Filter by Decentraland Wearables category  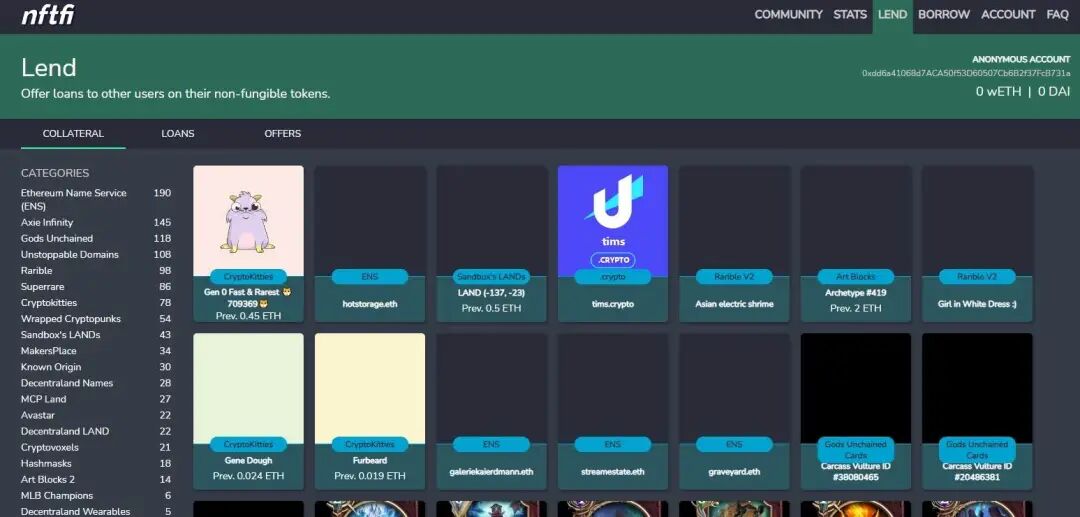pos(96,511)
